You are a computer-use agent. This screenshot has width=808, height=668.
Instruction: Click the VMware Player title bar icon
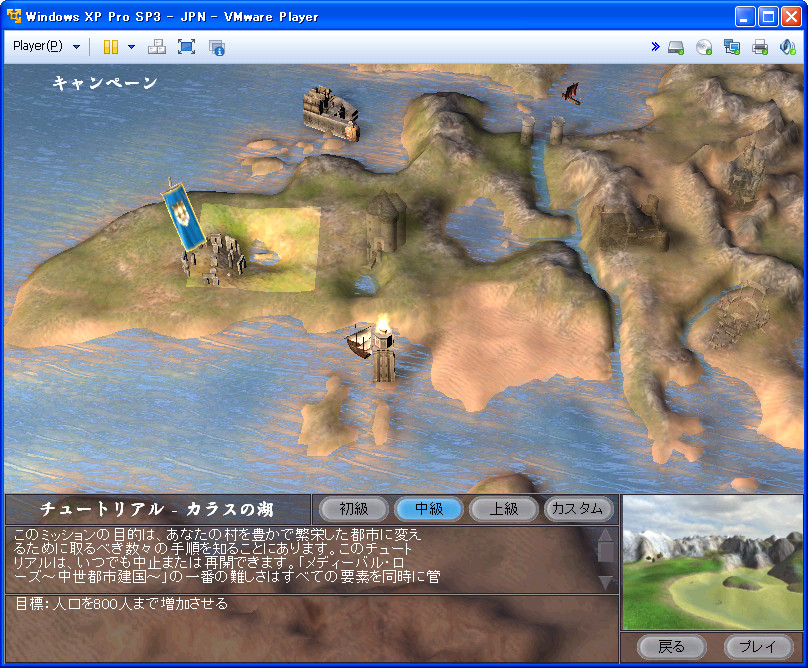(x=14, y=16)
